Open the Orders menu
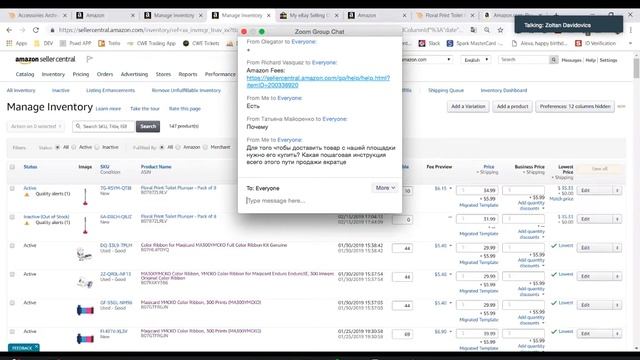 pyautogui.click(x=105, y=74)
